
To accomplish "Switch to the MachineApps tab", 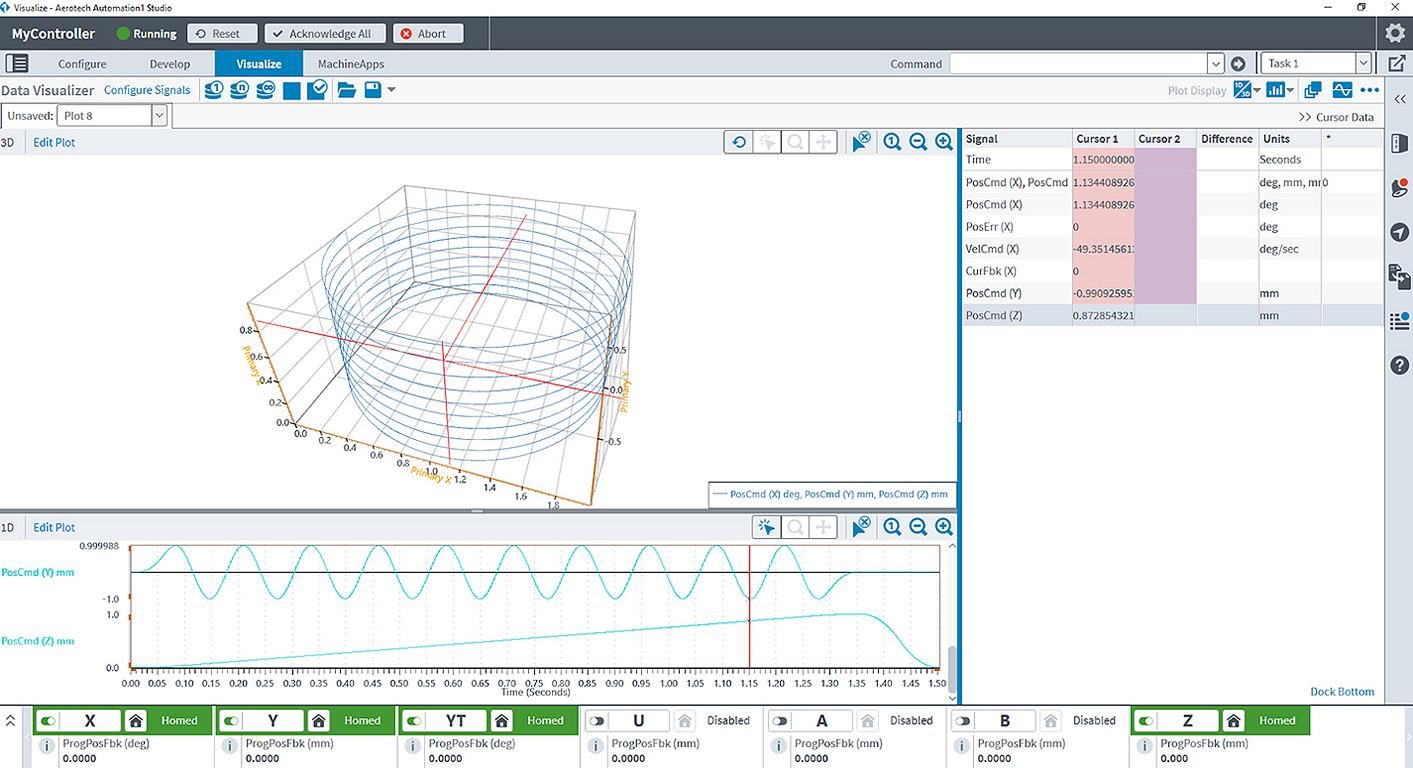I will 351,64.
